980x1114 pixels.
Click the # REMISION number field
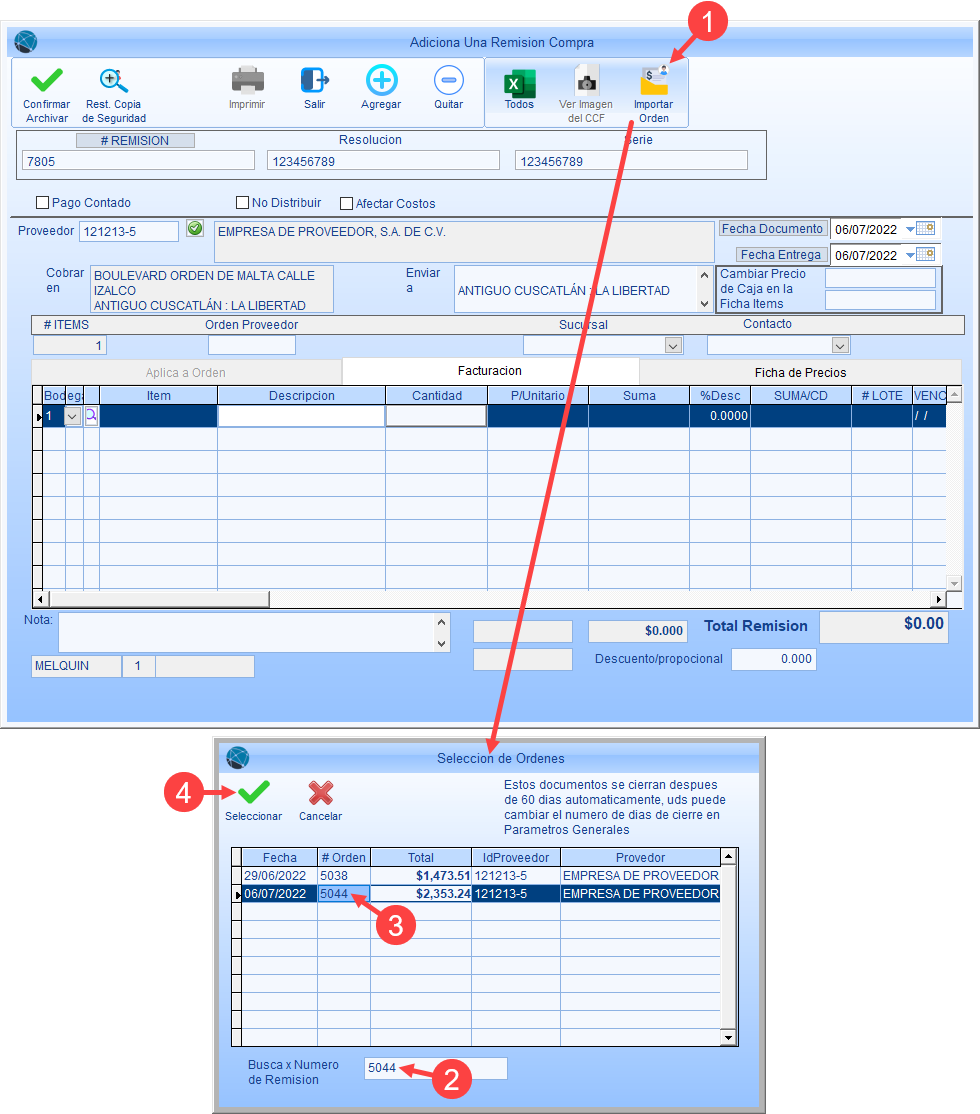click(138, 161)
